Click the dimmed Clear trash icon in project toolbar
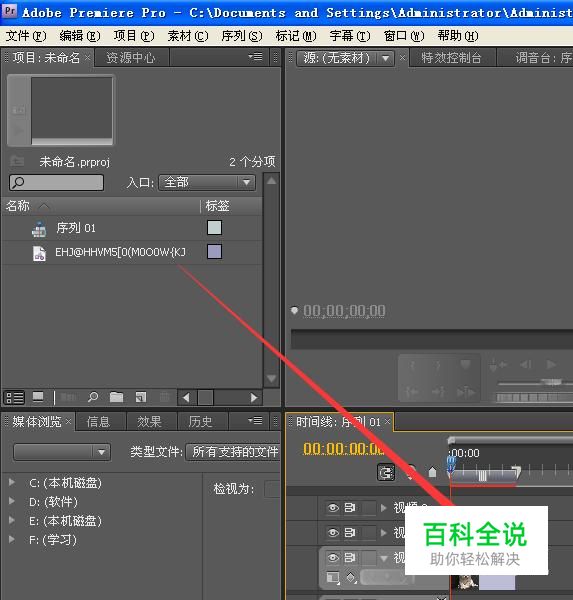The height and width of the screenshot is (600, 573). [165, 398]
